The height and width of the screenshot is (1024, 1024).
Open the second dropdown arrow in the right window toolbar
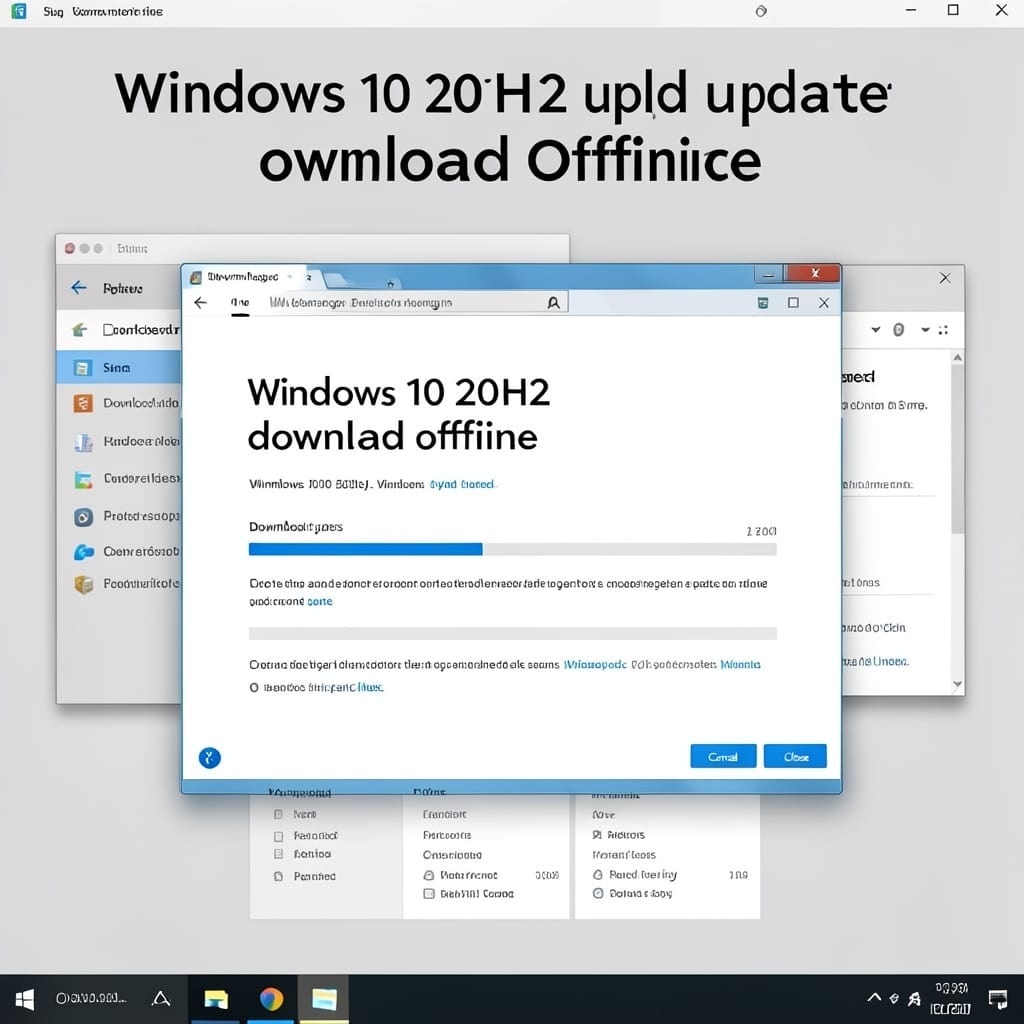(925, 330)
